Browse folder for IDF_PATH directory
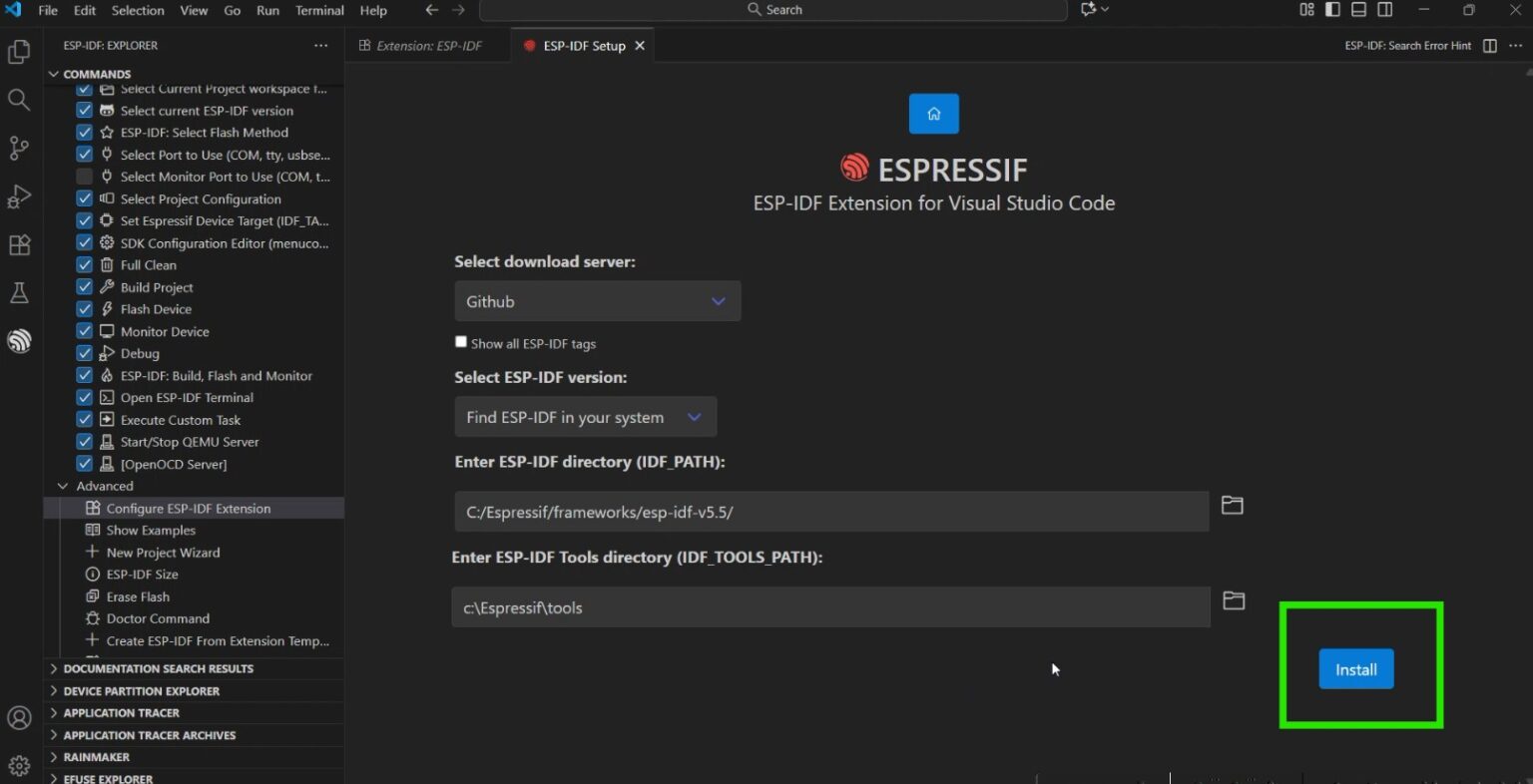This screenshot has width=1533, height=784. pyautogui.click(x=1233, y=506)
